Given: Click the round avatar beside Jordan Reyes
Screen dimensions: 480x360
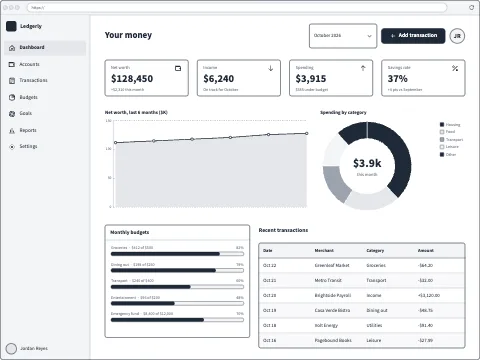Looking at the screenshot, I should point(11,348).
